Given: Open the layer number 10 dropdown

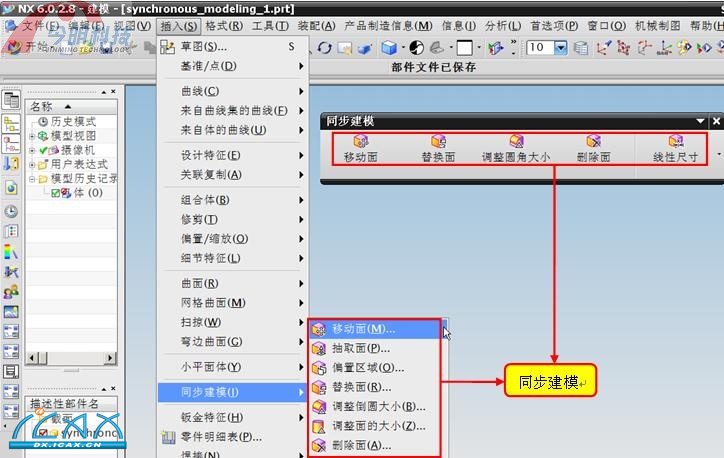Looking at the screenshot, I should [x=561, y=48].
